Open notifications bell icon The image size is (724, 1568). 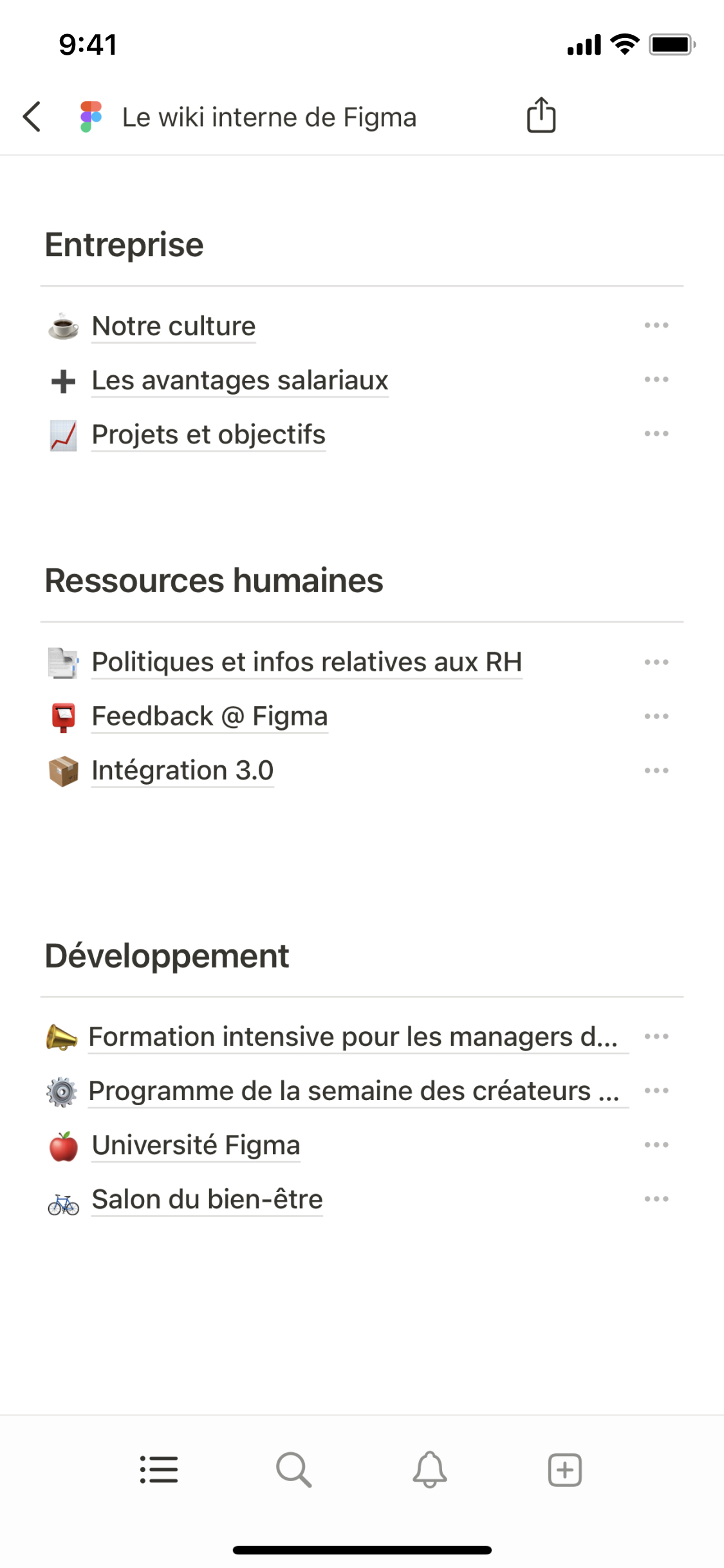430,1470
